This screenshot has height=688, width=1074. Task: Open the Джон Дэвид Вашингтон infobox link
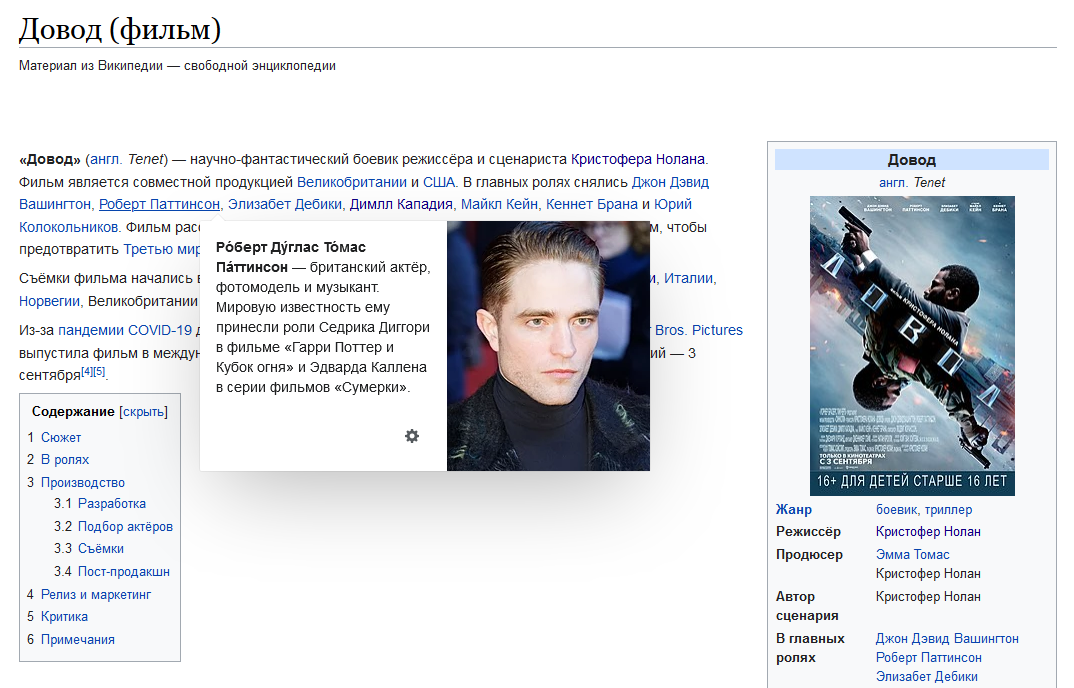tap(947, 638)
